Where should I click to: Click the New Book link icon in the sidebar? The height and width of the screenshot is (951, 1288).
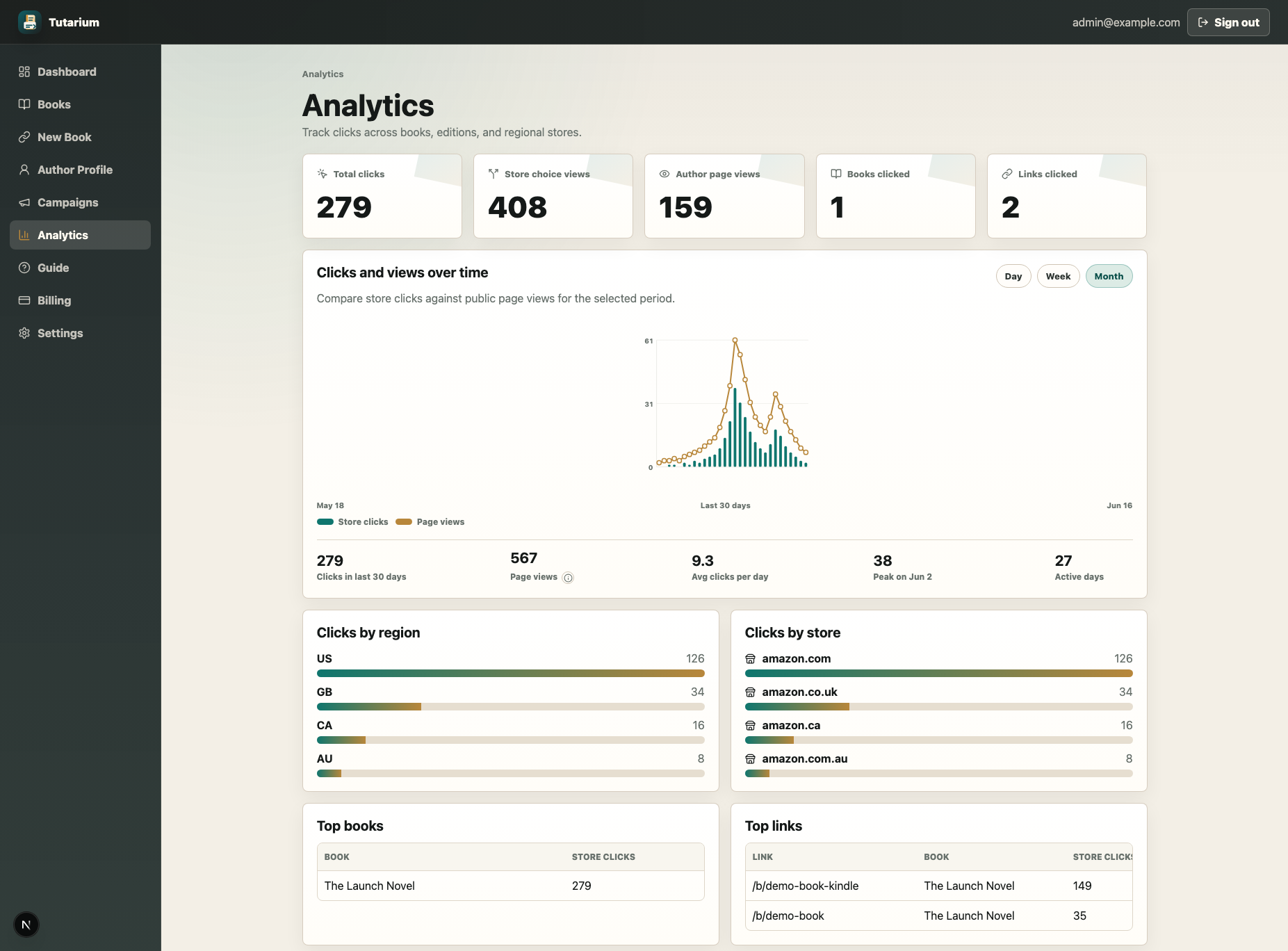[24, 137]
